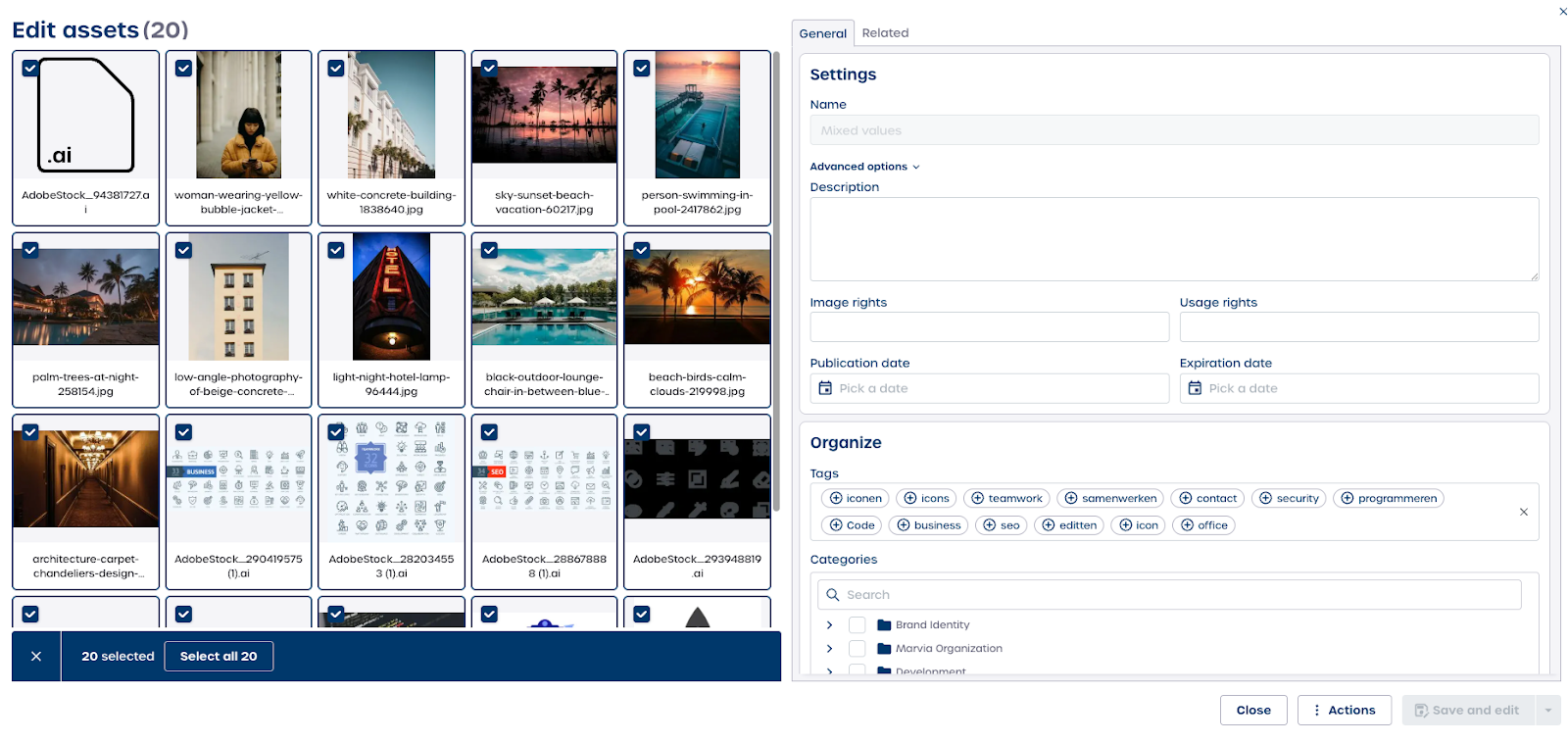Image resolution: width=1568 pixels, height=743 pixels.
Task: Open the Actions menu button
Action: pos(1344,711)
